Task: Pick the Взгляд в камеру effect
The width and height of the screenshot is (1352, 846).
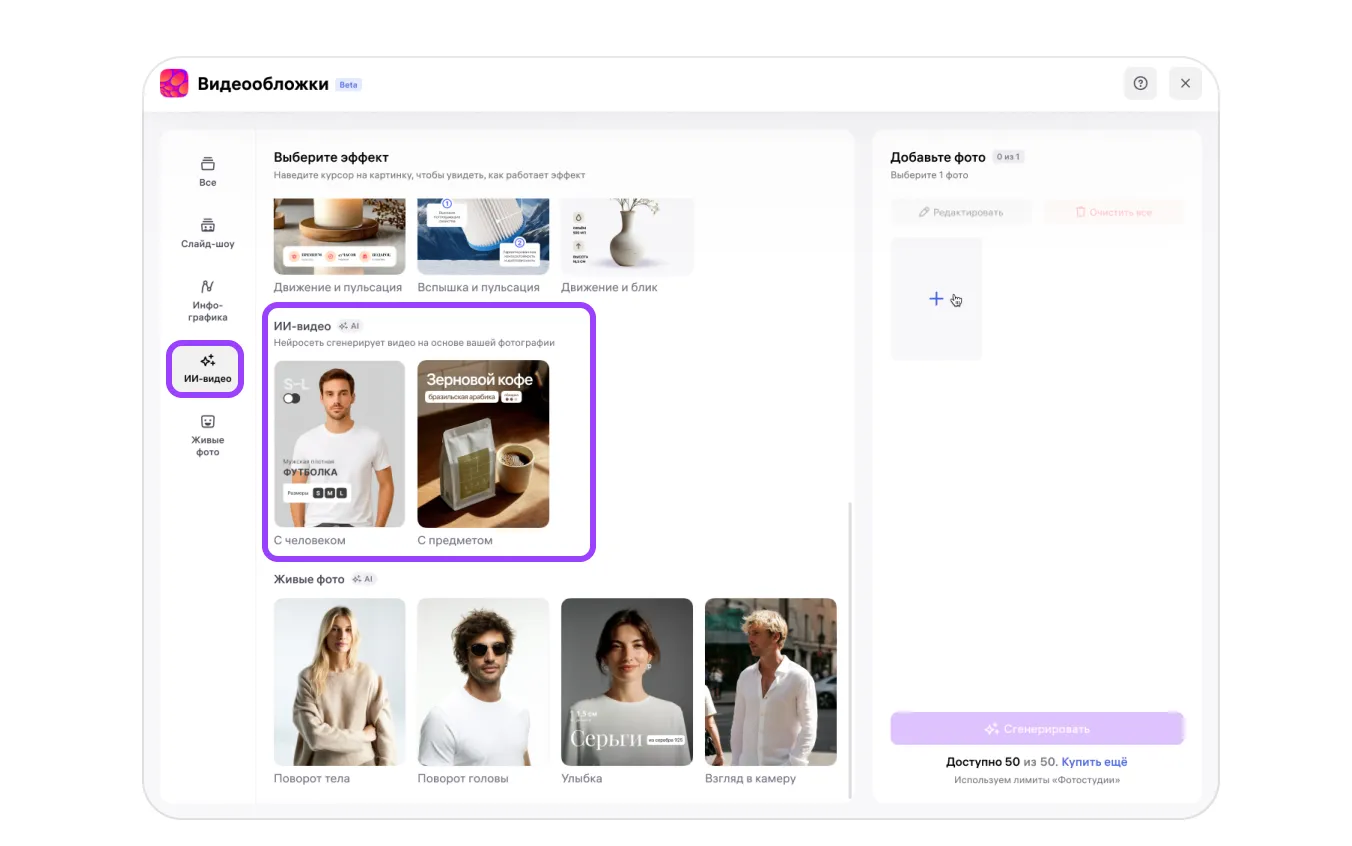Action: click(x=770, y=682)
